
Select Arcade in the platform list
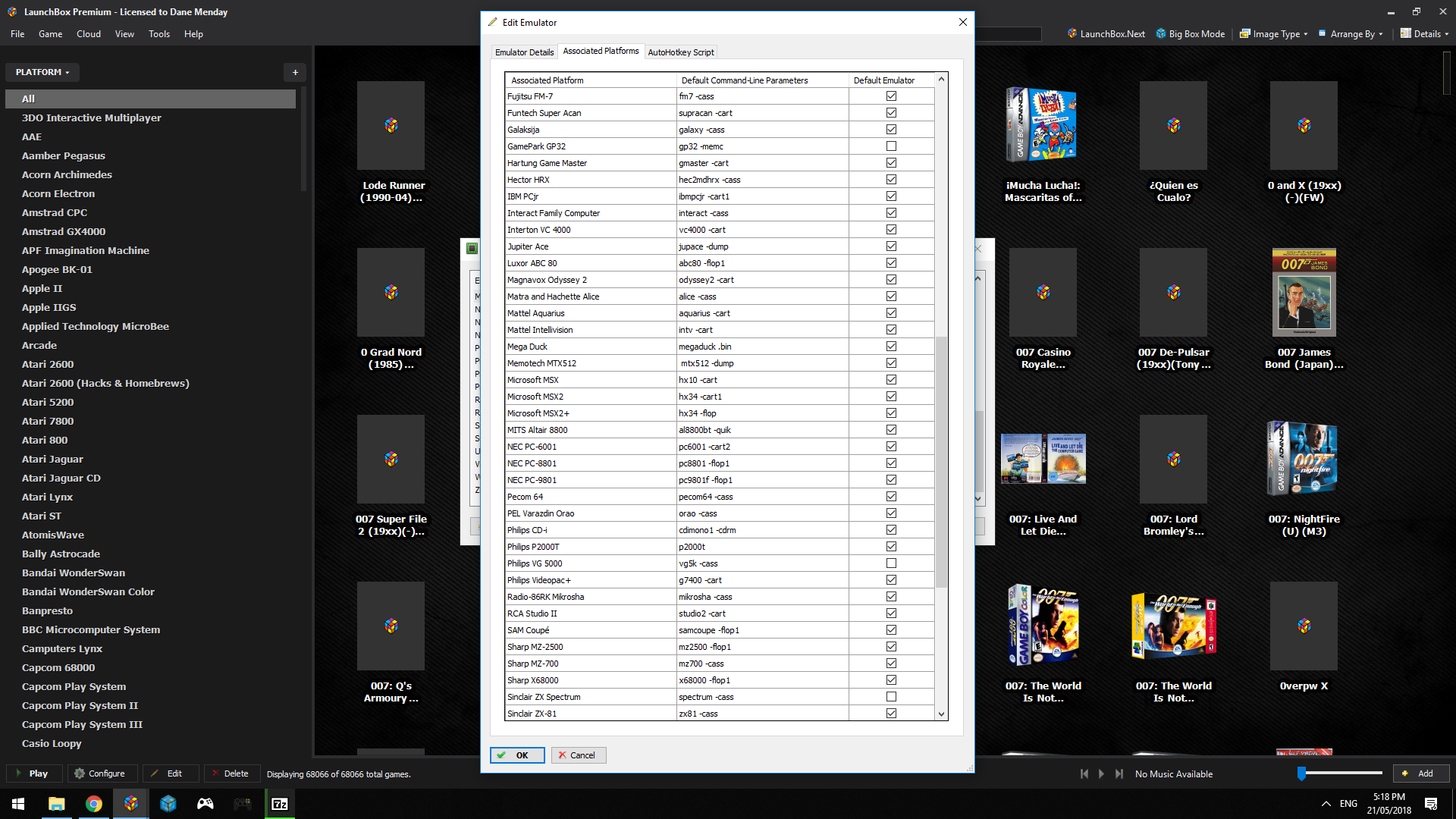(x=39, y=345)
